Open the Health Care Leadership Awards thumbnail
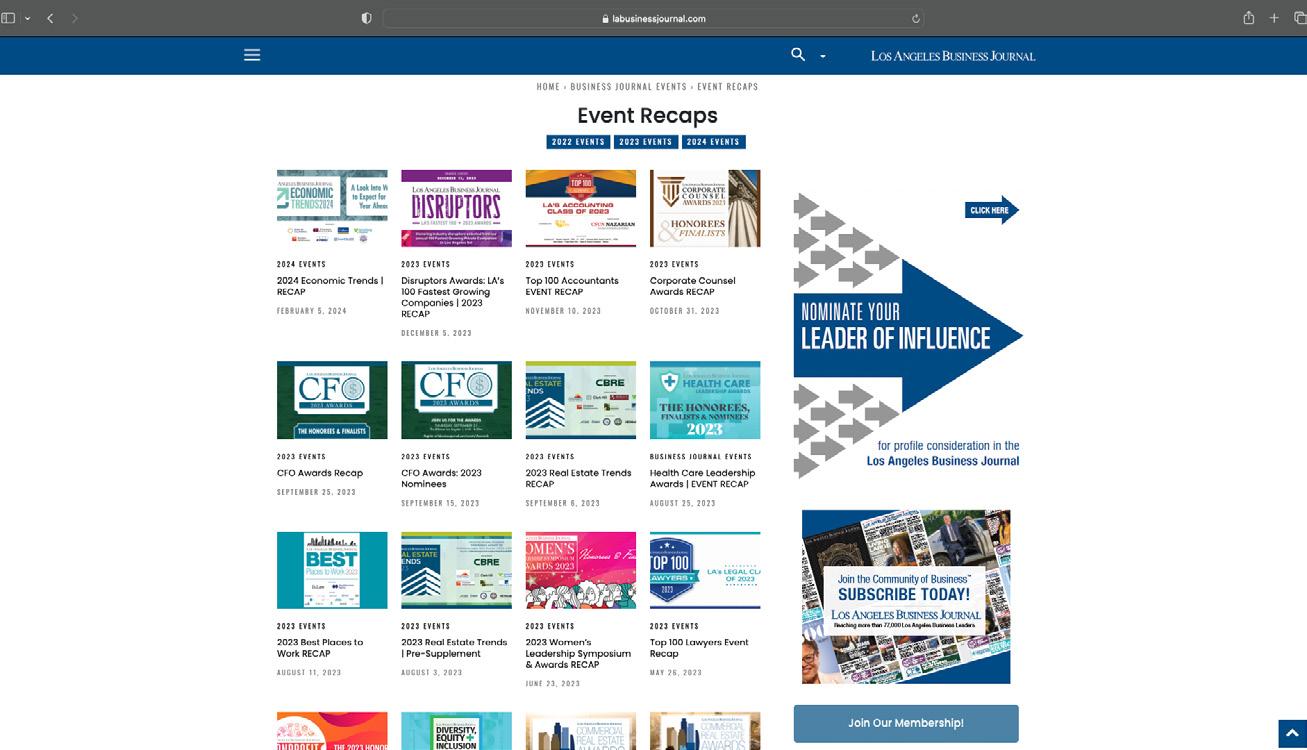The width and height of the screenshot is (1307, 750). tap(705, 400)
